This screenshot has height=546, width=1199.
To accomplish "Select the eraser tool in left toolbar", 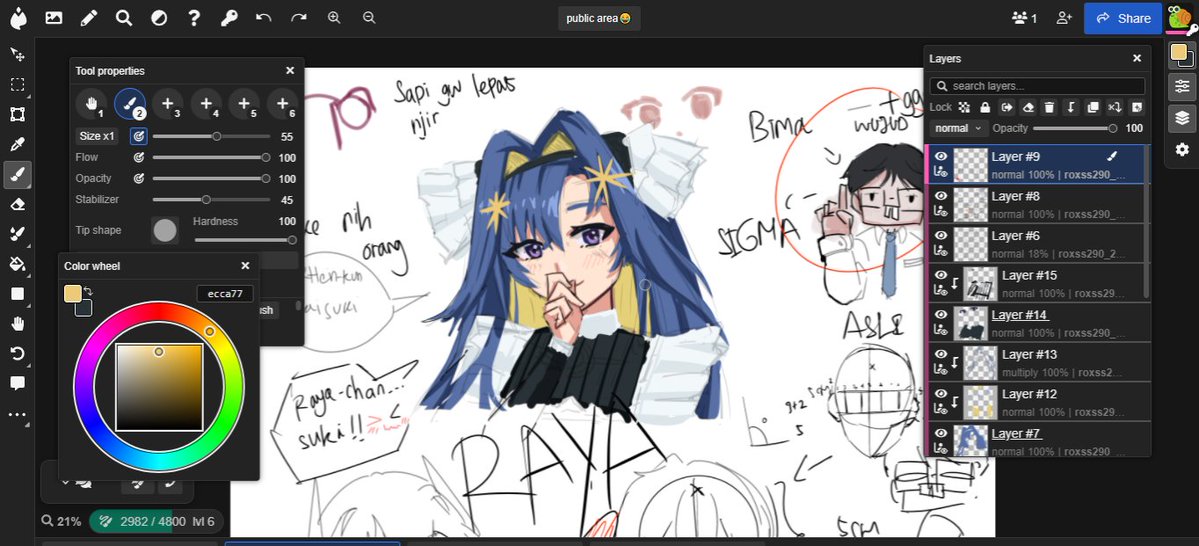I will coord(18,204).
